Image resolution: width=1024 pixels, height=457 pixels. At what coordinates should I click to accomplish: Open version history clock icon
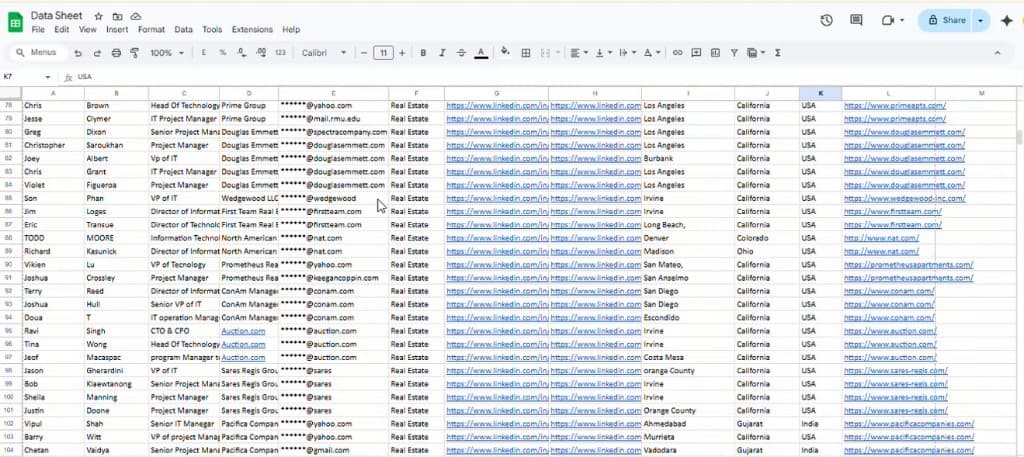click(826, 20)
